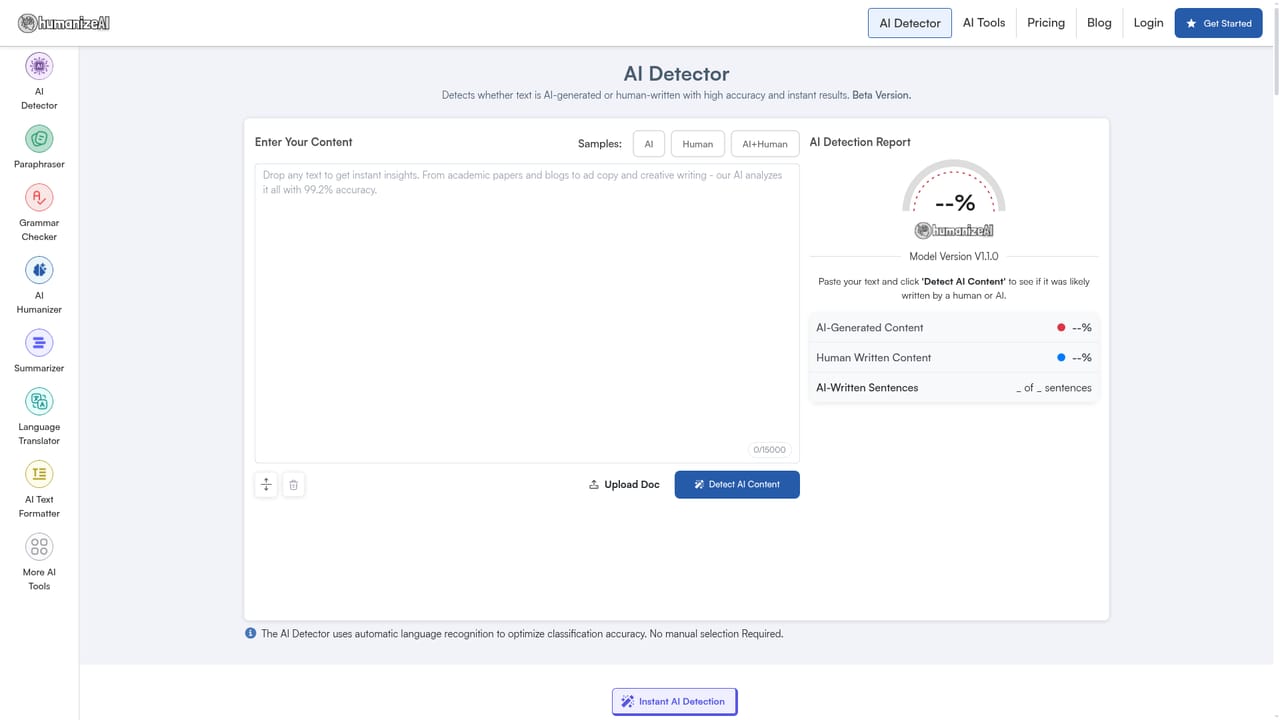The height and width of the screenshot is (720, 1280).
Task: Click the Upload Doc button
Action: (624, 485)
